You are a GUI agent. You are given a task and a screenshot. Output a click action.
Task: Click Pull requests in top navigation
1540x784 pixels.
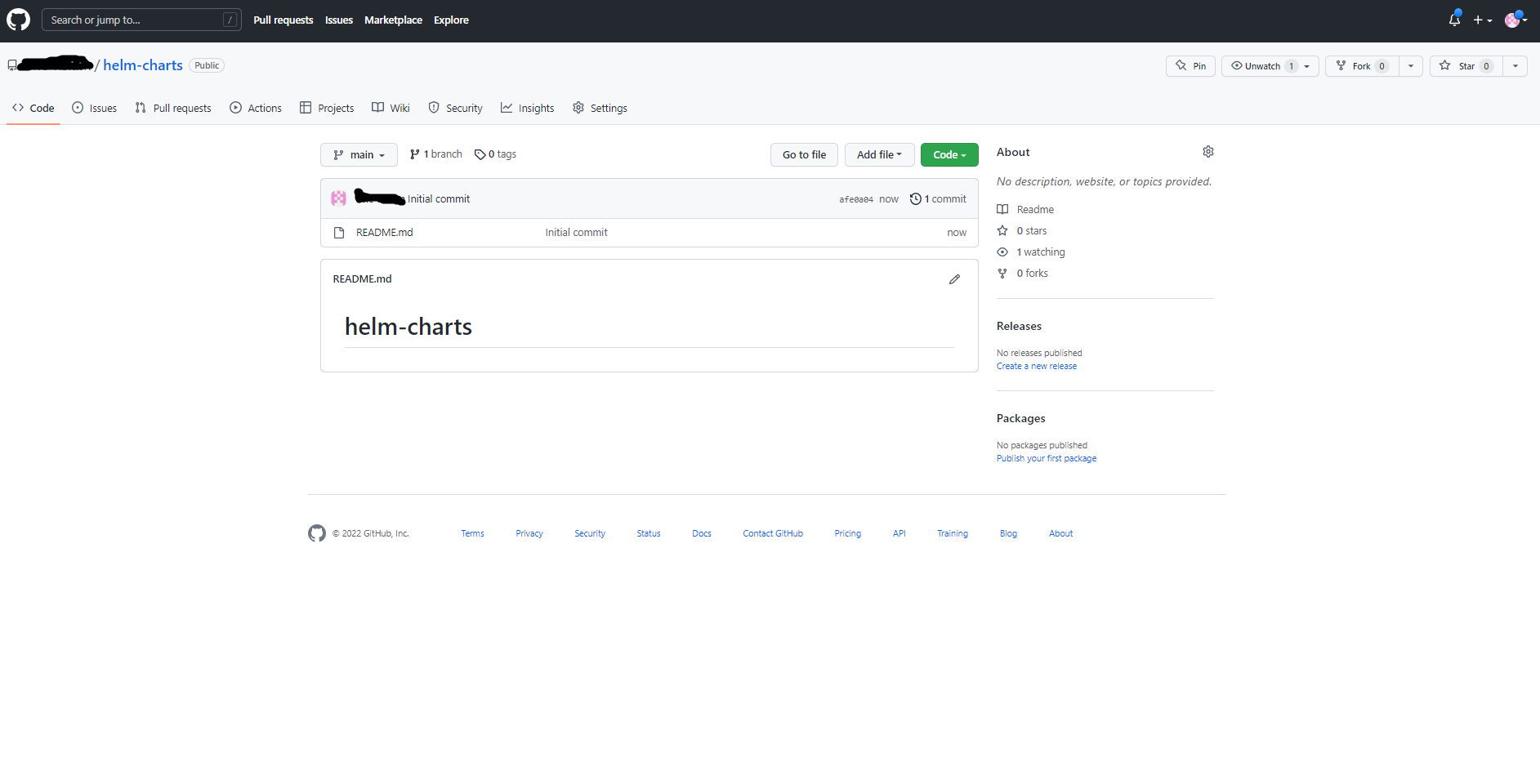point(283,20)
